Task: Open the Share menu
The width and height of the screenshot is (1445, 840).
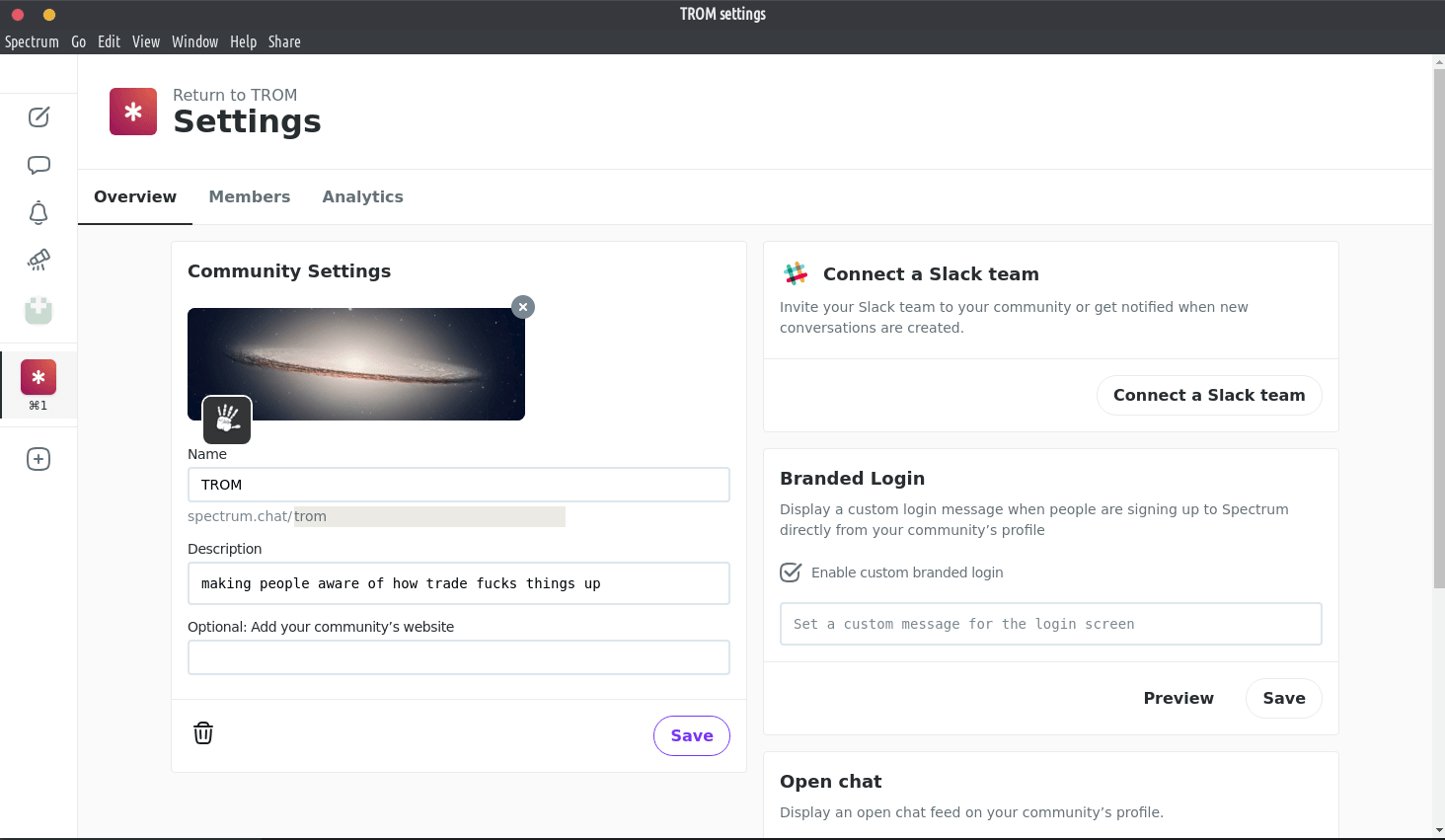Action: point(284,41)
